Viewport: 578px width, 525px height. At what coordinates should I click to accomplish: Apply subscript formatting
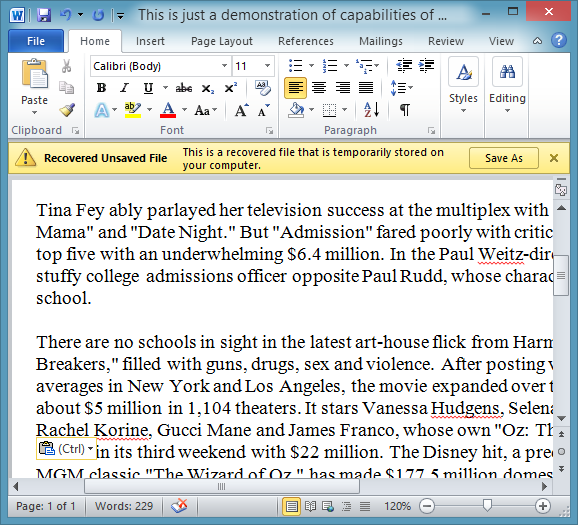point(208,88)
